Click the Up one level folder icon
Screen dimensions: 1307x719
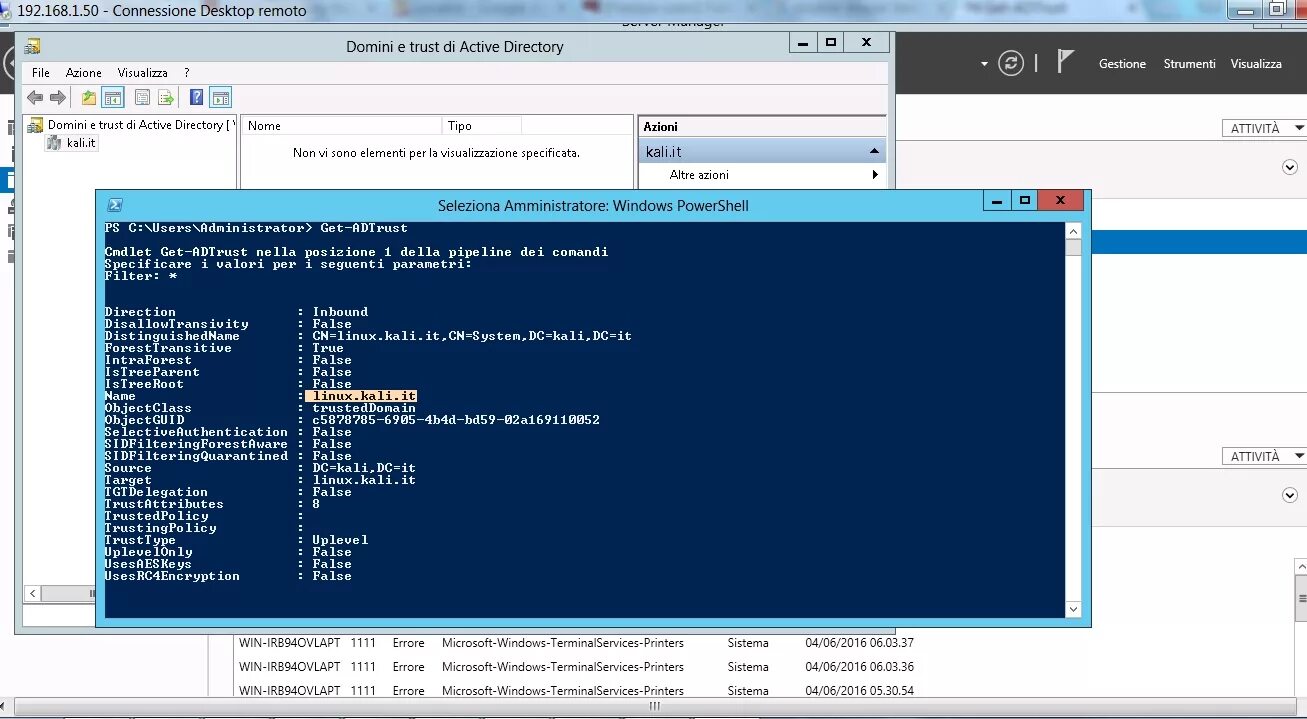point(89,98)
